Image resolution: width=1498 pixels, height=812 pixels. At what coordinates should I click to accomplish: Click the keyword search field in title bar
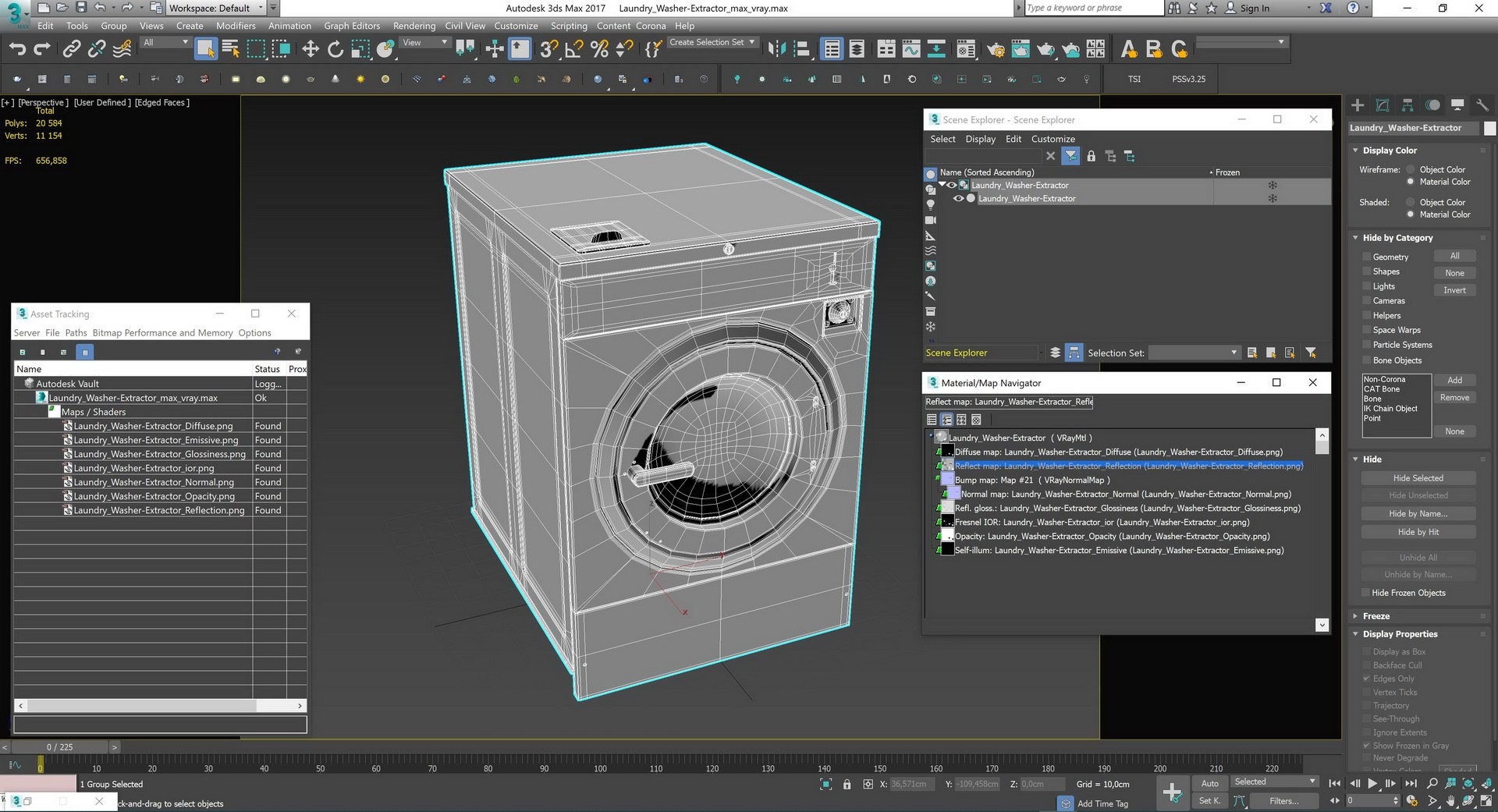[x=1092, y=8]
